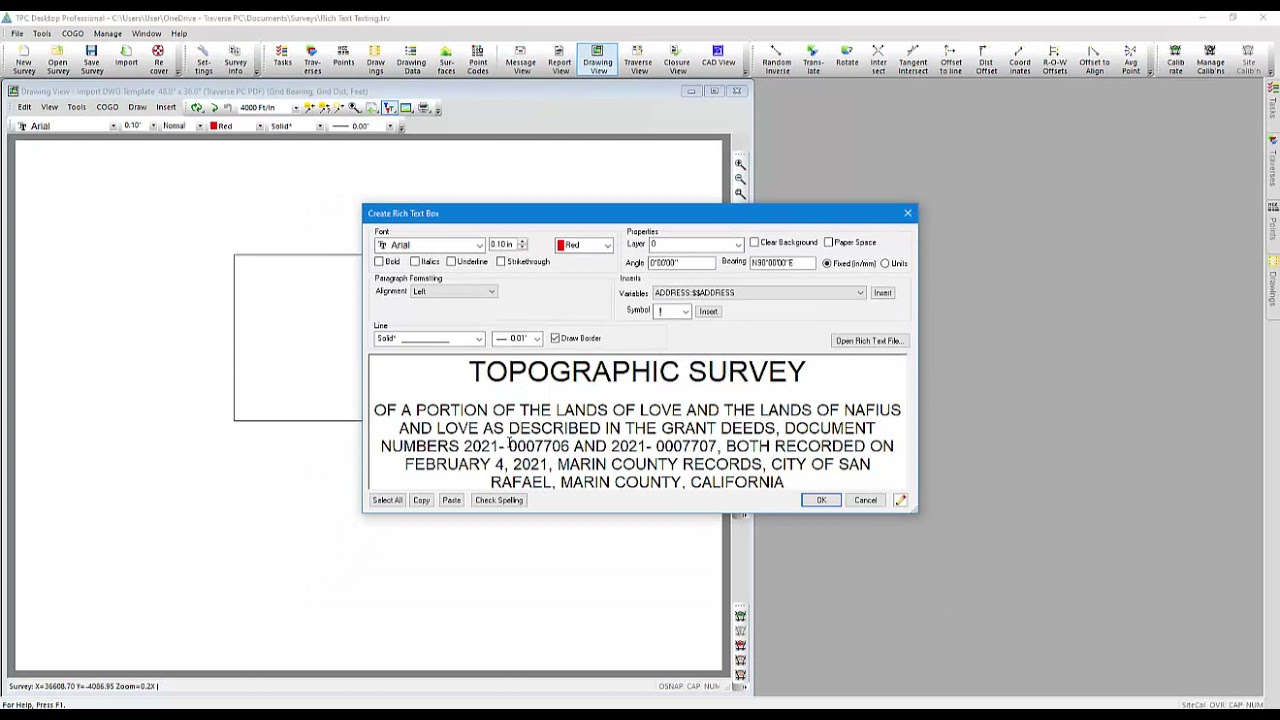Select the Units radio button

click(x=885, y=263)
